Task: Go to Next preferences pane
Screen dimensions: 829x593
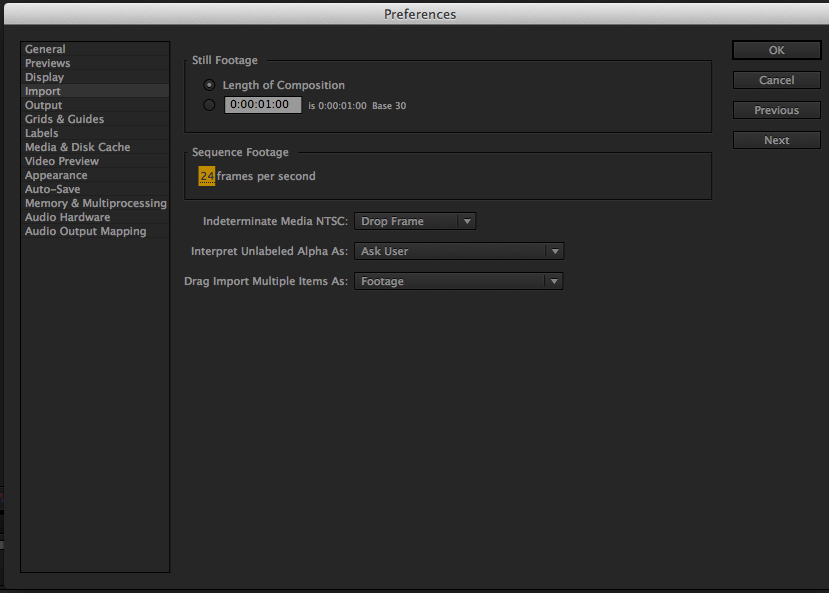Action: pos(777,141)
